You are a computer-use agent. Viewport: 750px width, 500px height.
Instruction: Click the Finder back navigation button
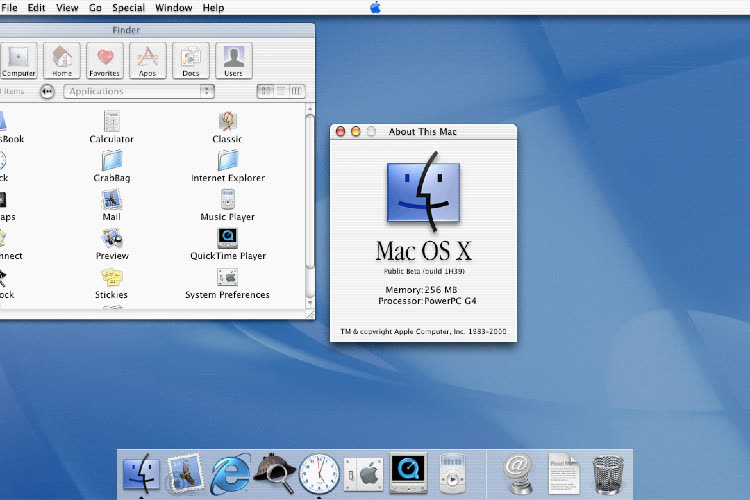(x=47, y=91)
